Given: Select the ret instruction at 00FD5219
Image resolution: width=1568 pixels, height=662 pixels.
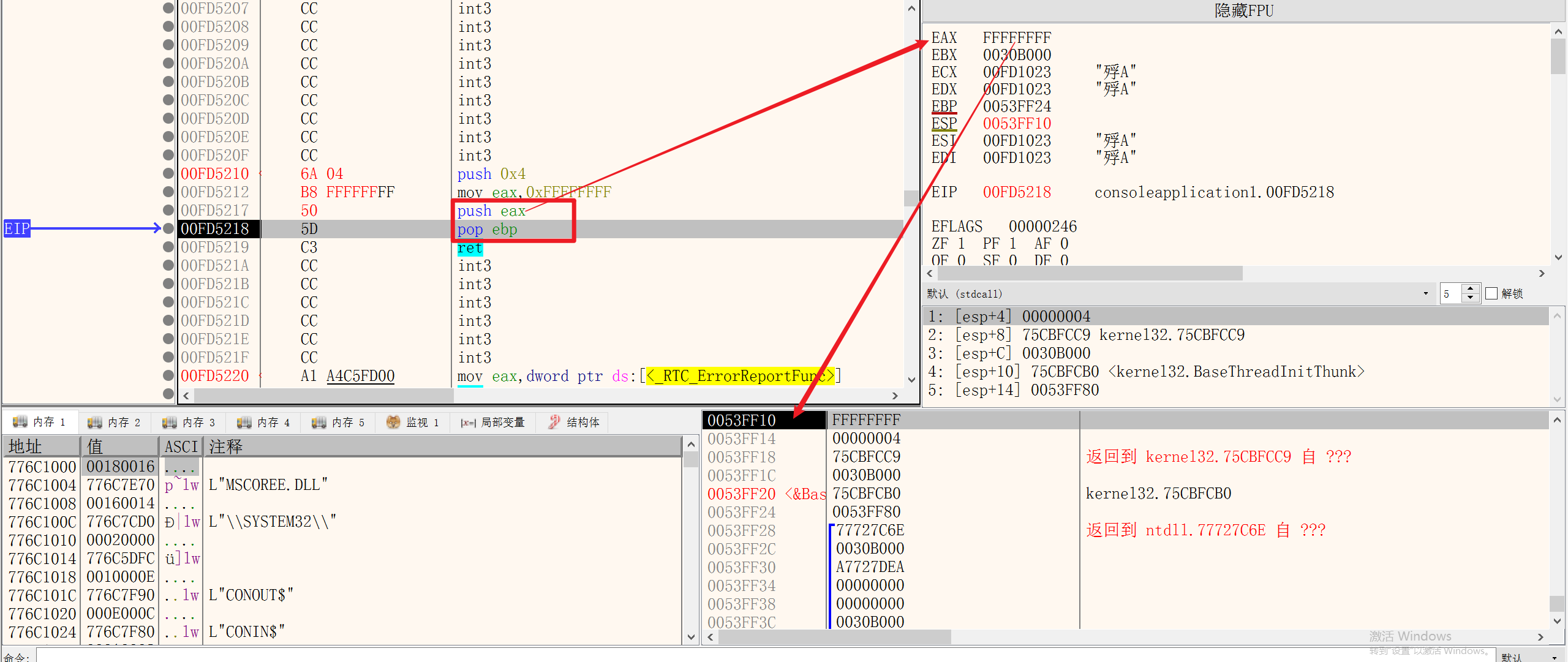Looking at the screenshot, I should click(x=470, y=248).
